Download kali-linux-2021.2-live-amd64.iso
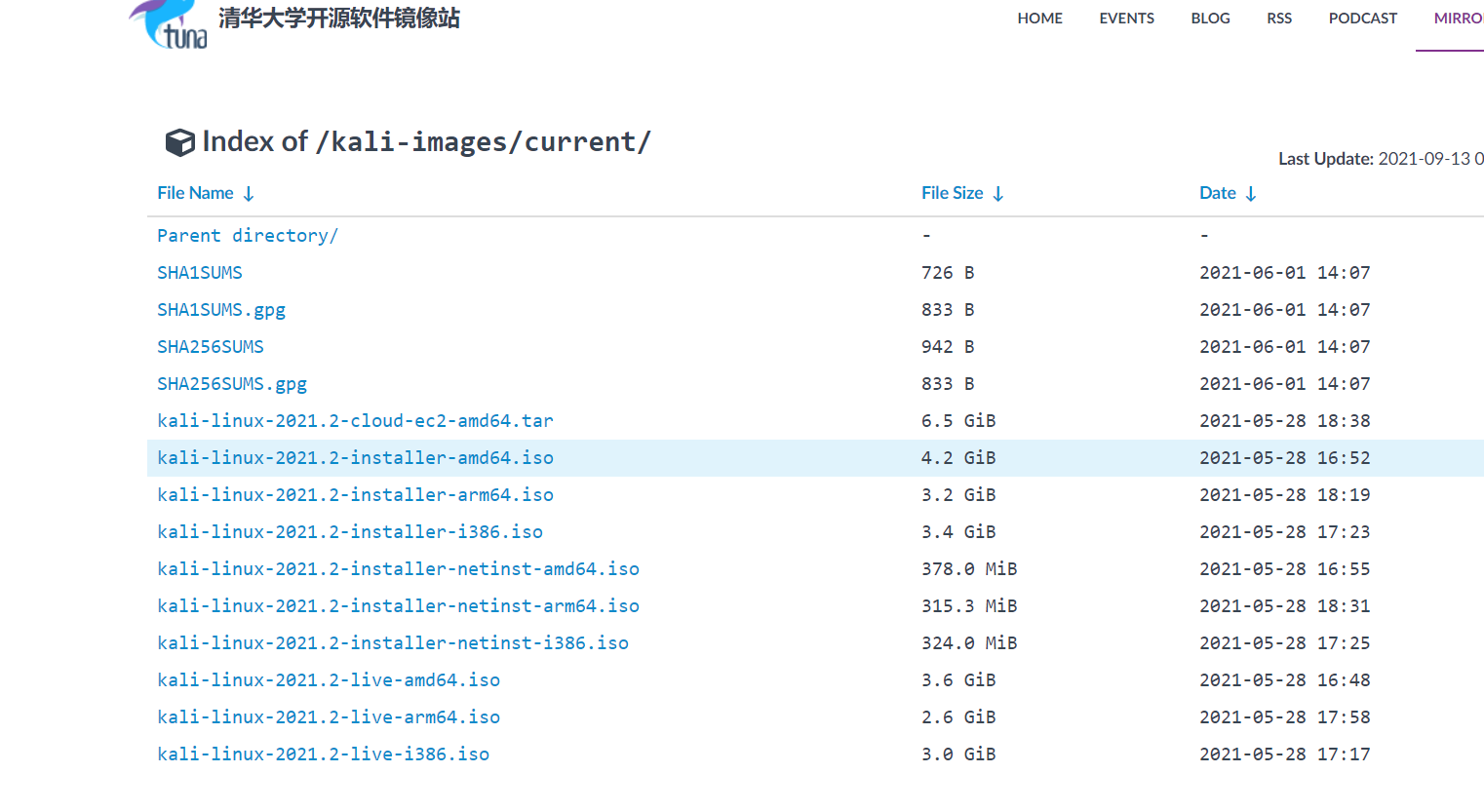Screen dimensions: 1484x812 (329, 680)
